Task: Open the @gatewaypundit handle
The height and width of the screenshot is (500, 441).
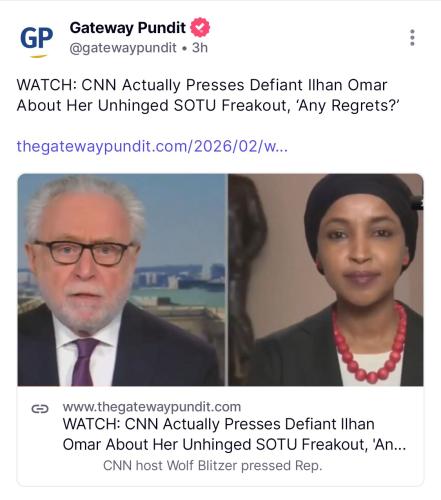Action: coord(123,48)
